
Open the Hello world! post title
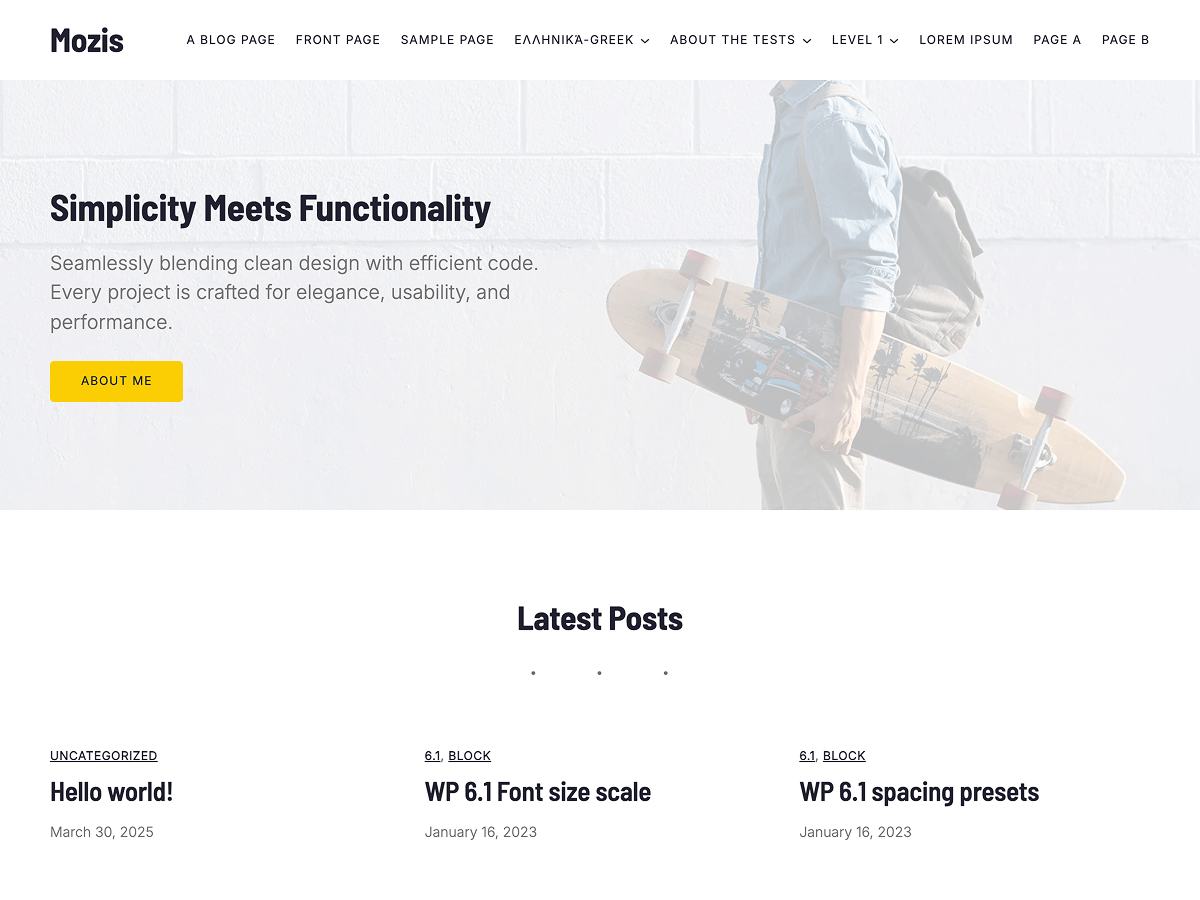coord(112,792)
